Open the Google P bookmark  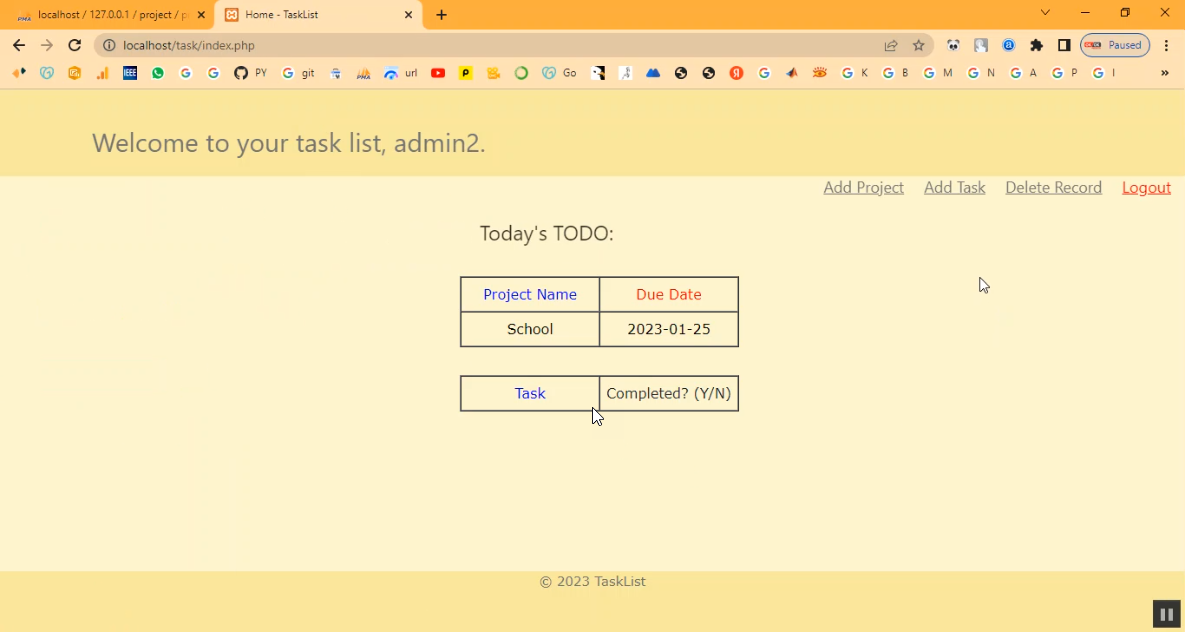click(x=1065, y=73)
